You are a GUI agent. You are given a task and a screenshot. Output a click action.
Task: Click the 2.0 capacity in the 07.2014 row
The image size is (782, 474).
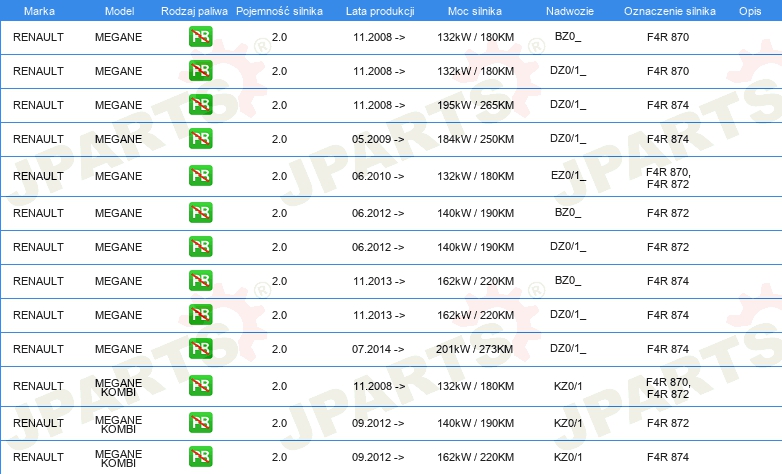[279, 349]
